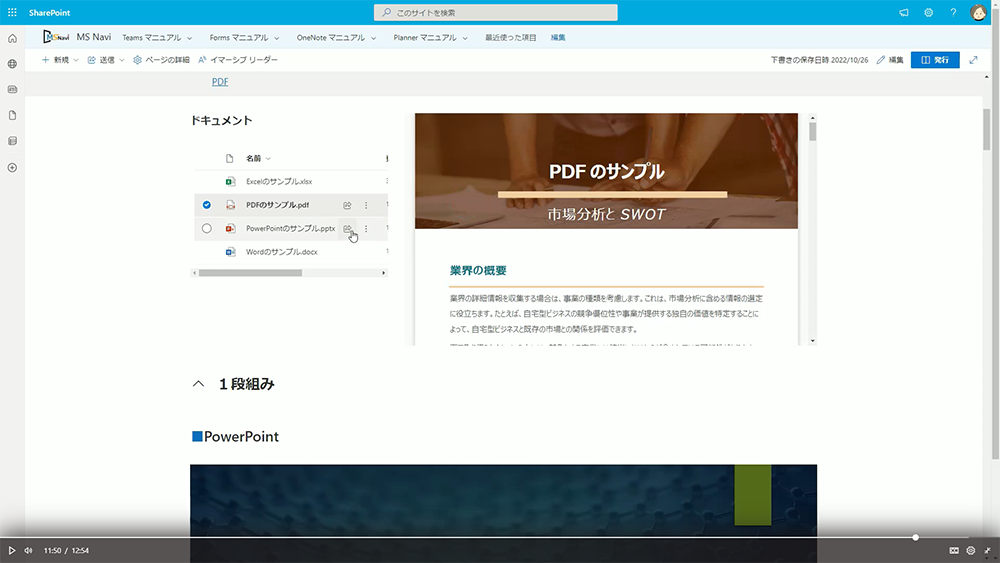Open the 送信 dropdown

click(106, 60)
